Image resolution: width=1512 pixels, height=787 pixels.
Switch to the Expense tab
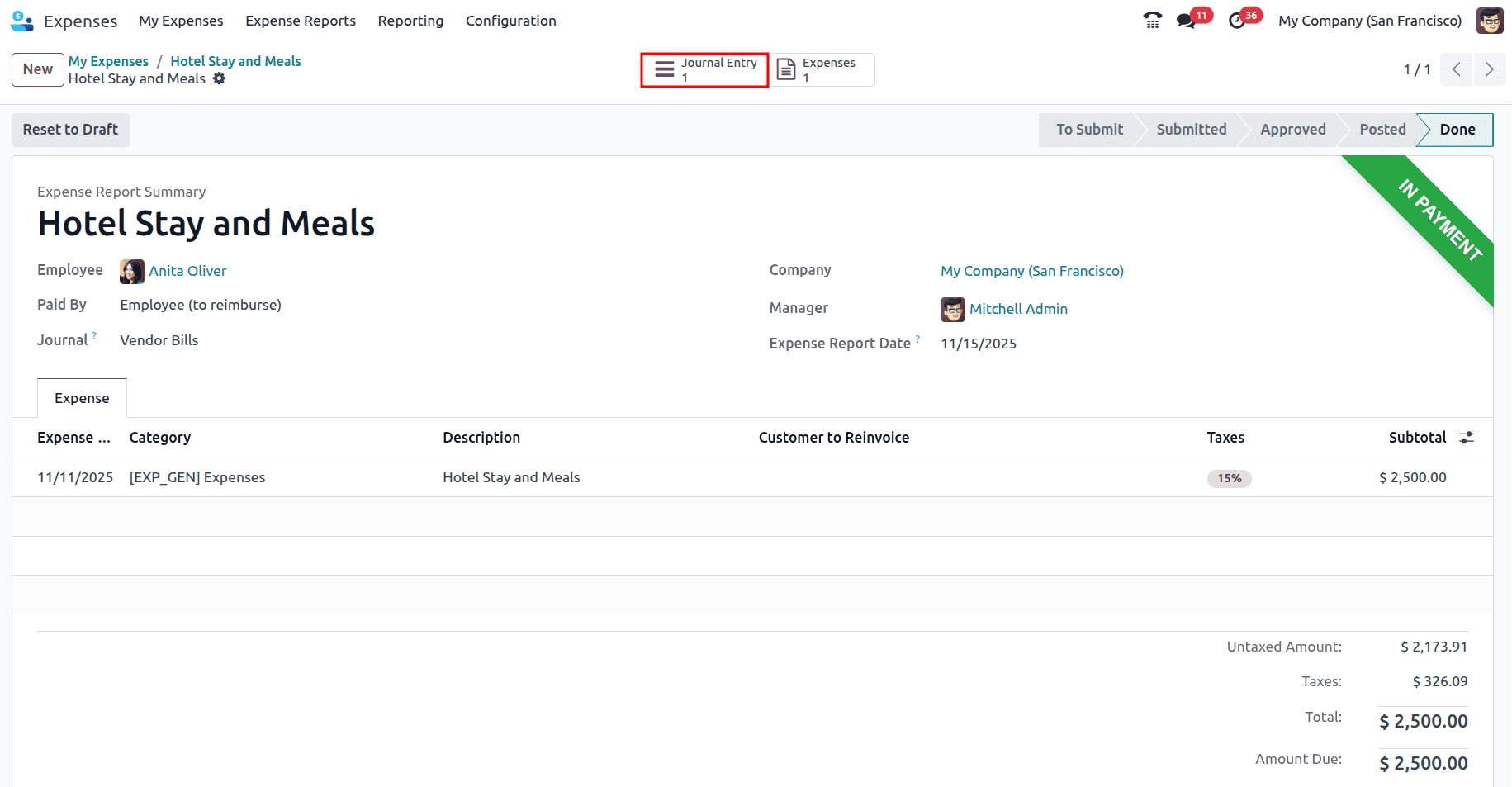(81, 397)
